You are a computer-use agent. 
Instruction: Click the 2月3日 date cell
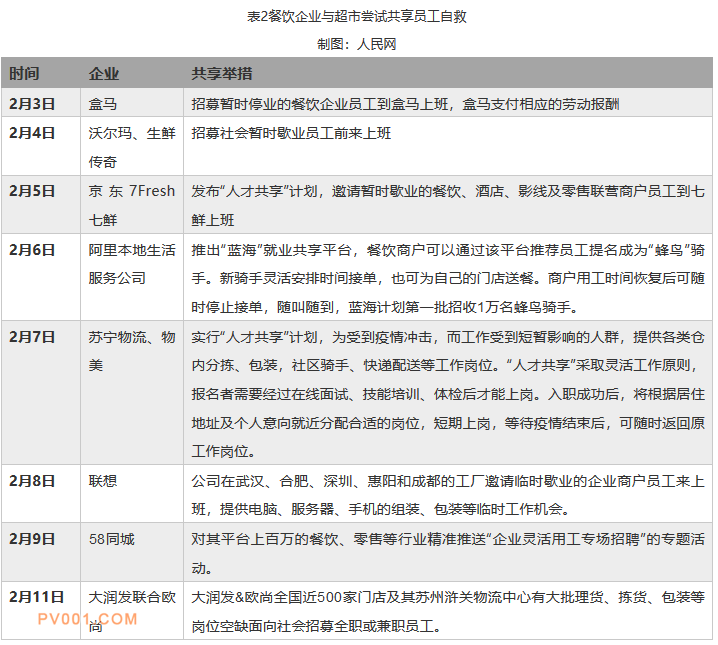point(32,103)
